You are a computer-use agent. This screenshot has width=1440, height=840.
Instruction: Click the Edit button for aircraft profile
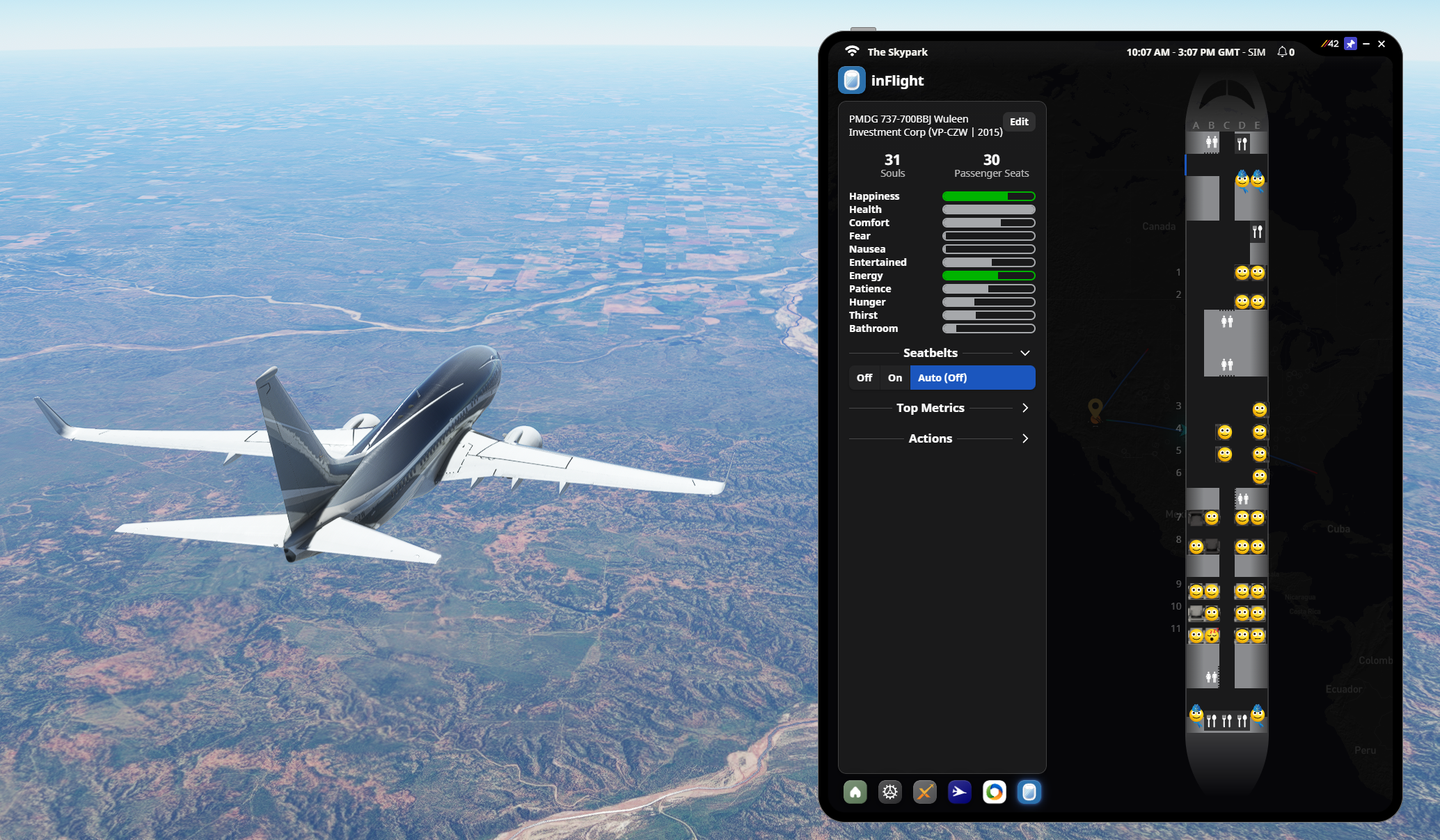tap(1019, 121)
